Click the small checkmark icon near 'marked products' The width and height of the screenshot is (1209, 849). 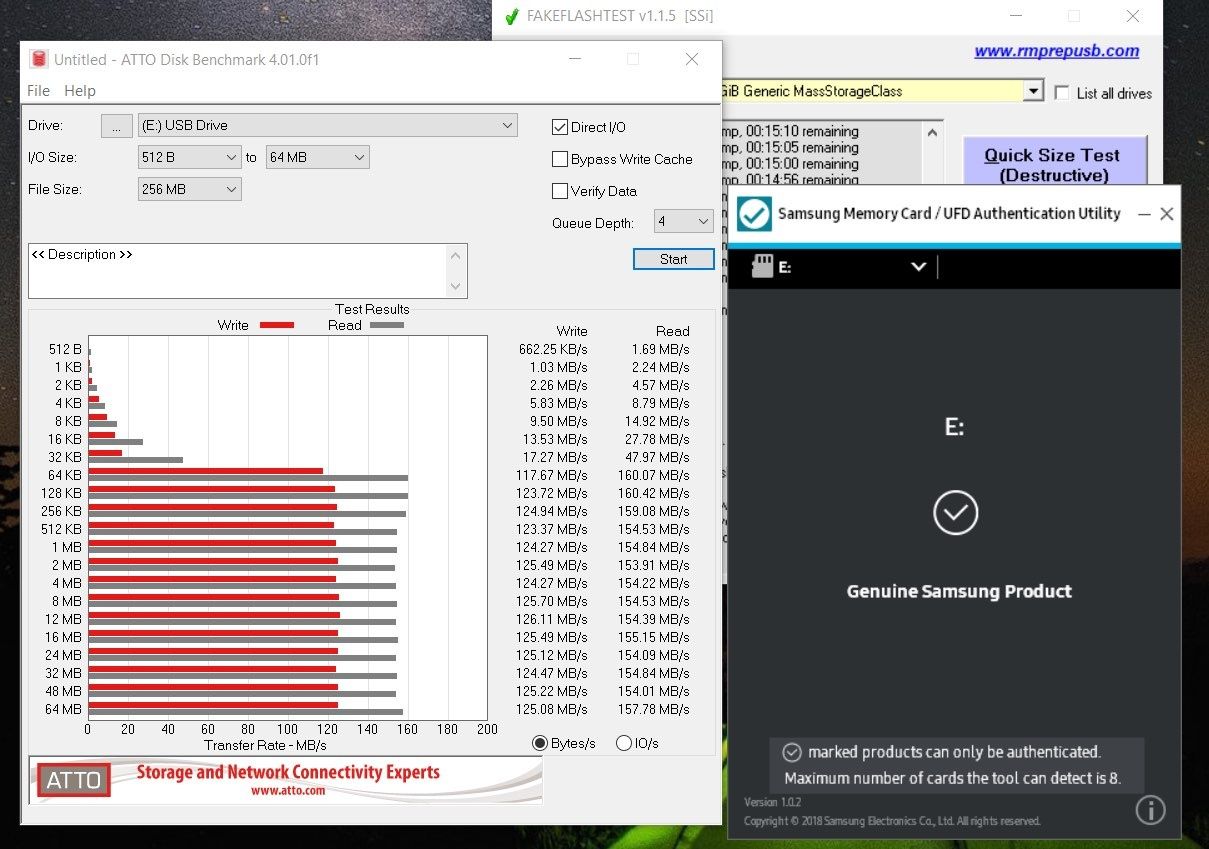tap(791, 752)
